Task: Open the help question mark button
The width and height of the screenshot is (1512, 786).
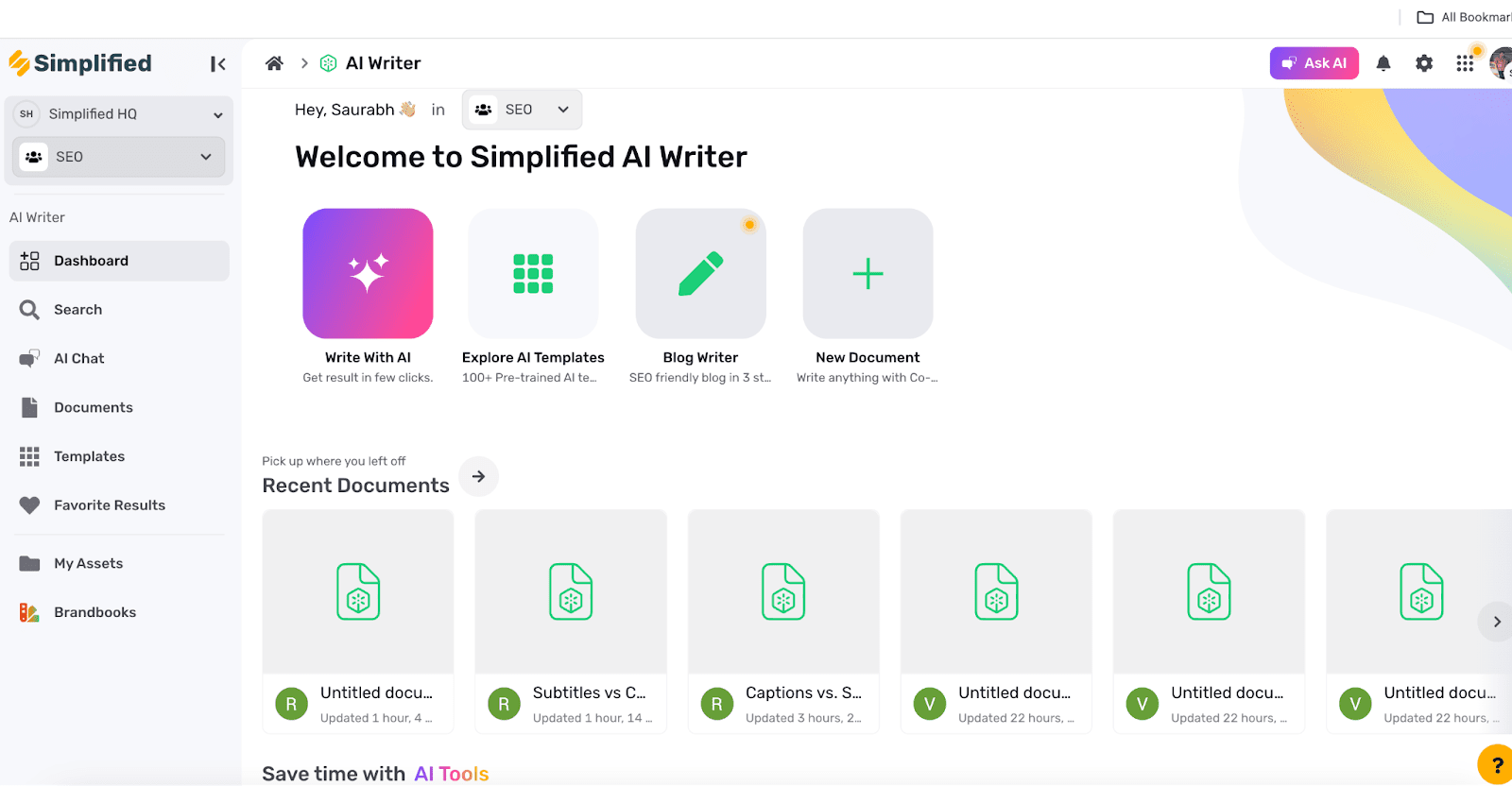Action: 1496,765
